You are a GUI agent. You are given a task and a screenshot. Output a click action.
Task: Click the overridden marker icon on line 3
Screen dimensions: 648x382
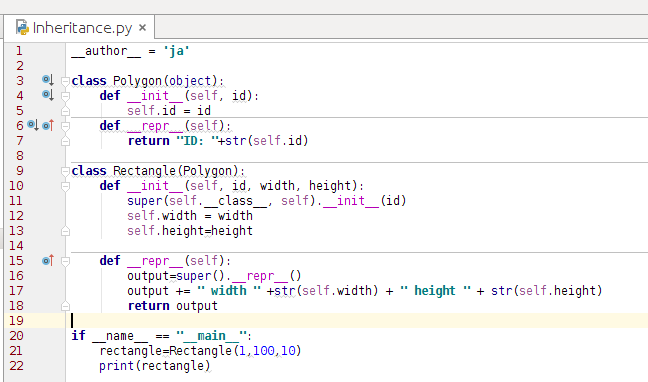(48, 80)
